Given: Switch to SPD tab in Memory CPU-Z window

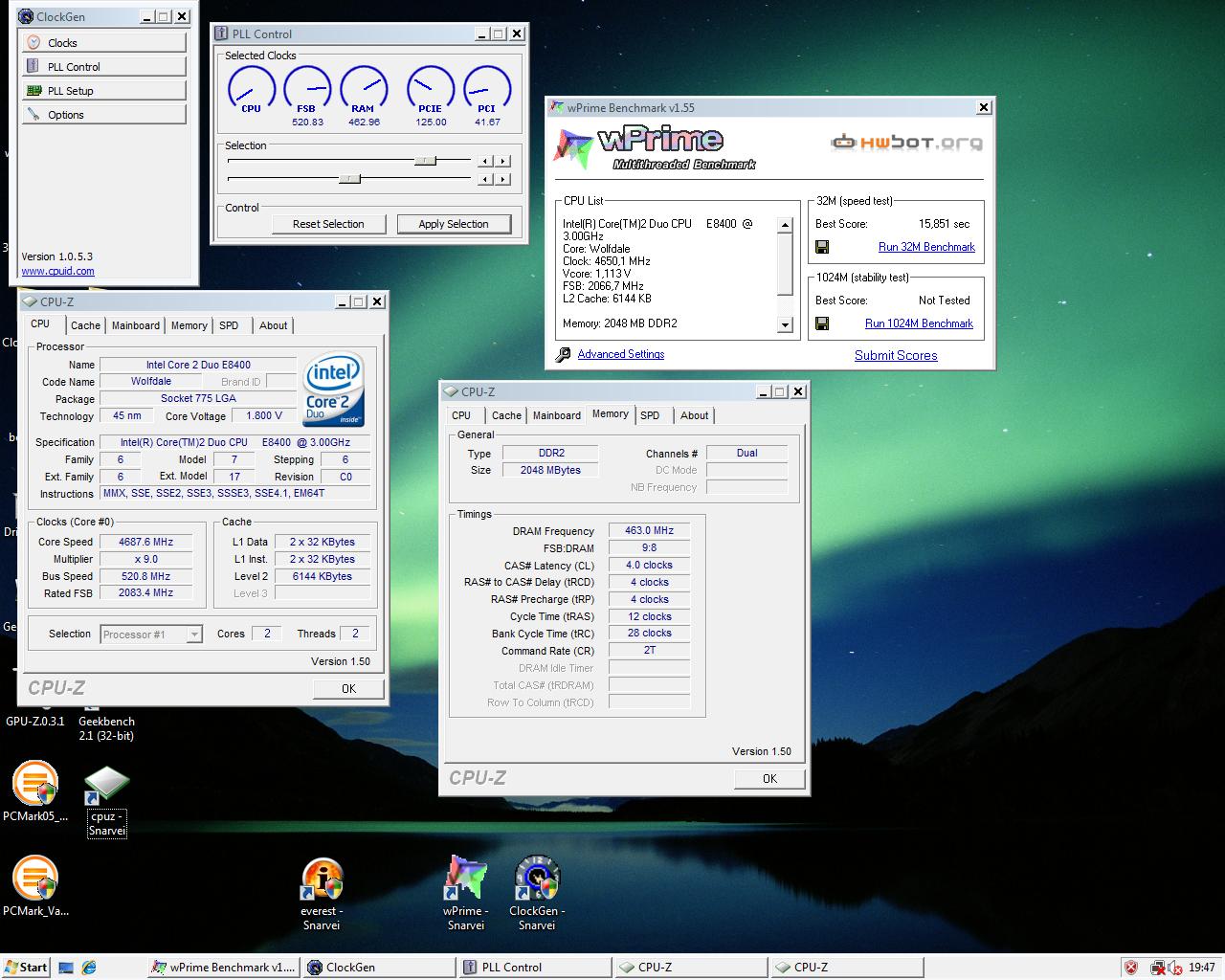Looking at the screenshot, I should [650, 415].
